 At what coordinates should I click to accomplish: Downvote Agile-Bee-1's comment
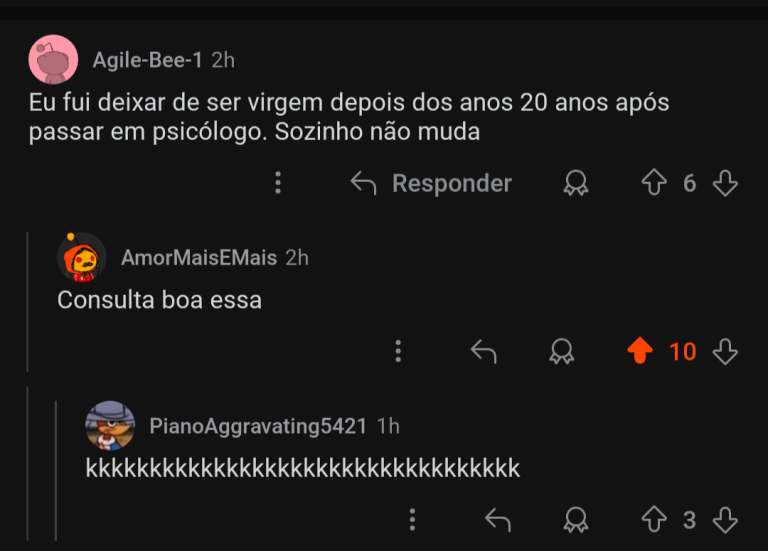725,183
